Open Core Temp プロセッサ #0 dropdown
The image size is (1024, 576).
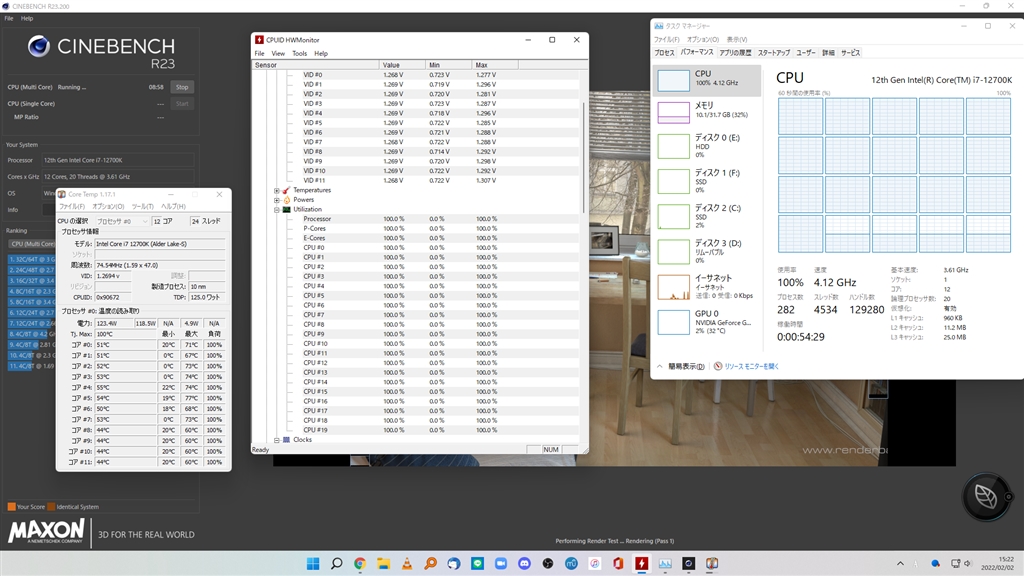(x=122, y=221)
